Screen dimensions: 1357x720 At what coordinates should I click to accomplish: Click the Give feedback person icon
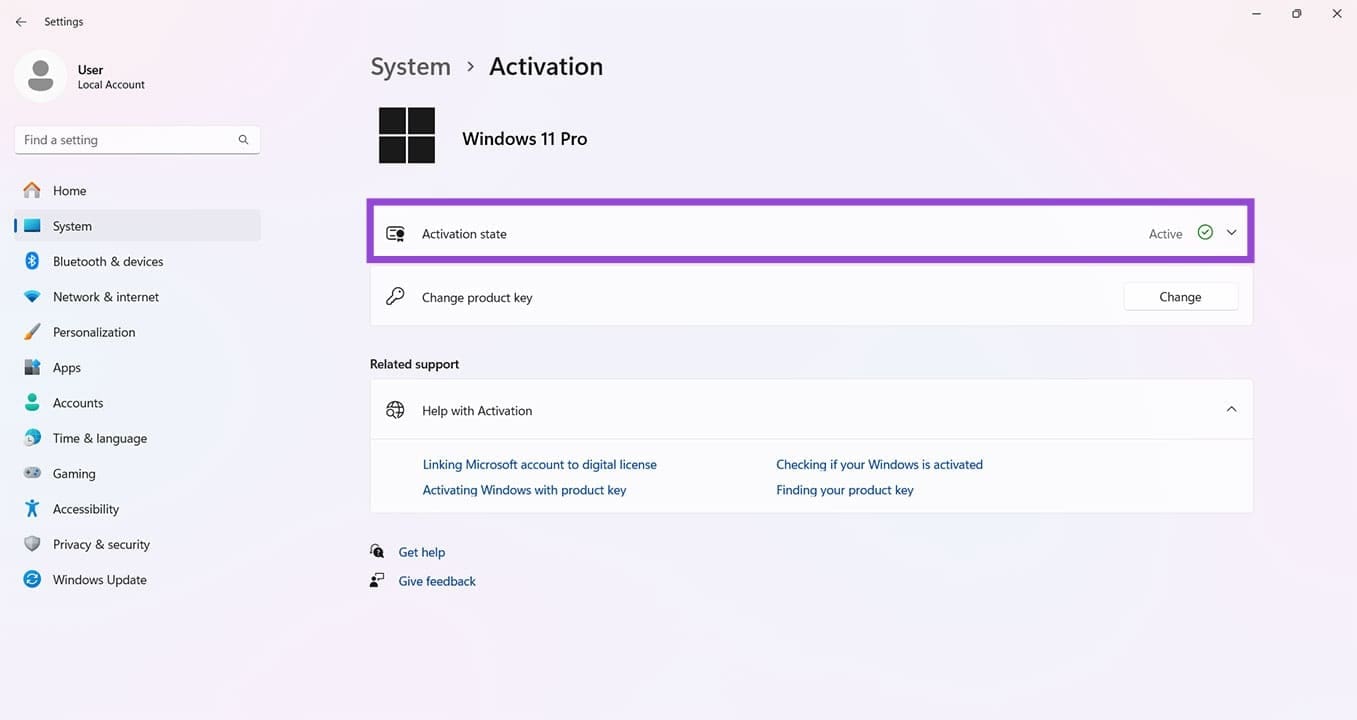pos(377,581)
